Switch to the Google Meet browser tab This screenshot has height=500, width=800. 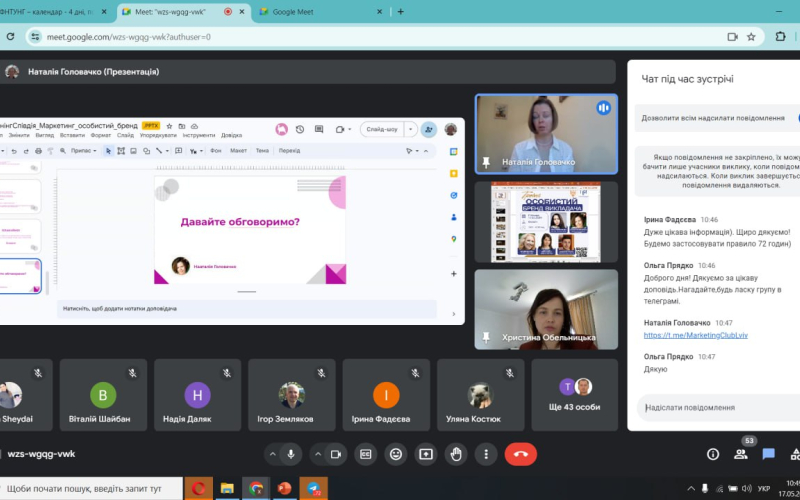[x=320, y=12]
